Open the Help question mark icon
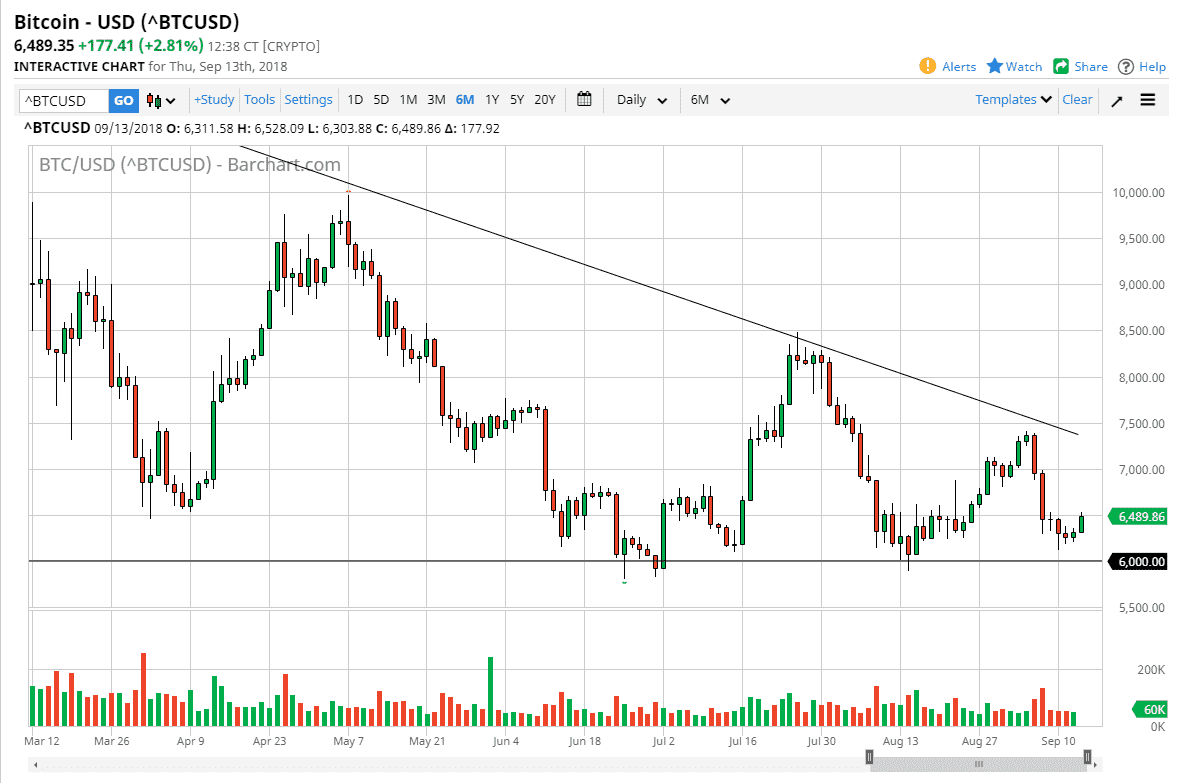The height and width of the screenshot is (783, 1195). point(1126,66)
